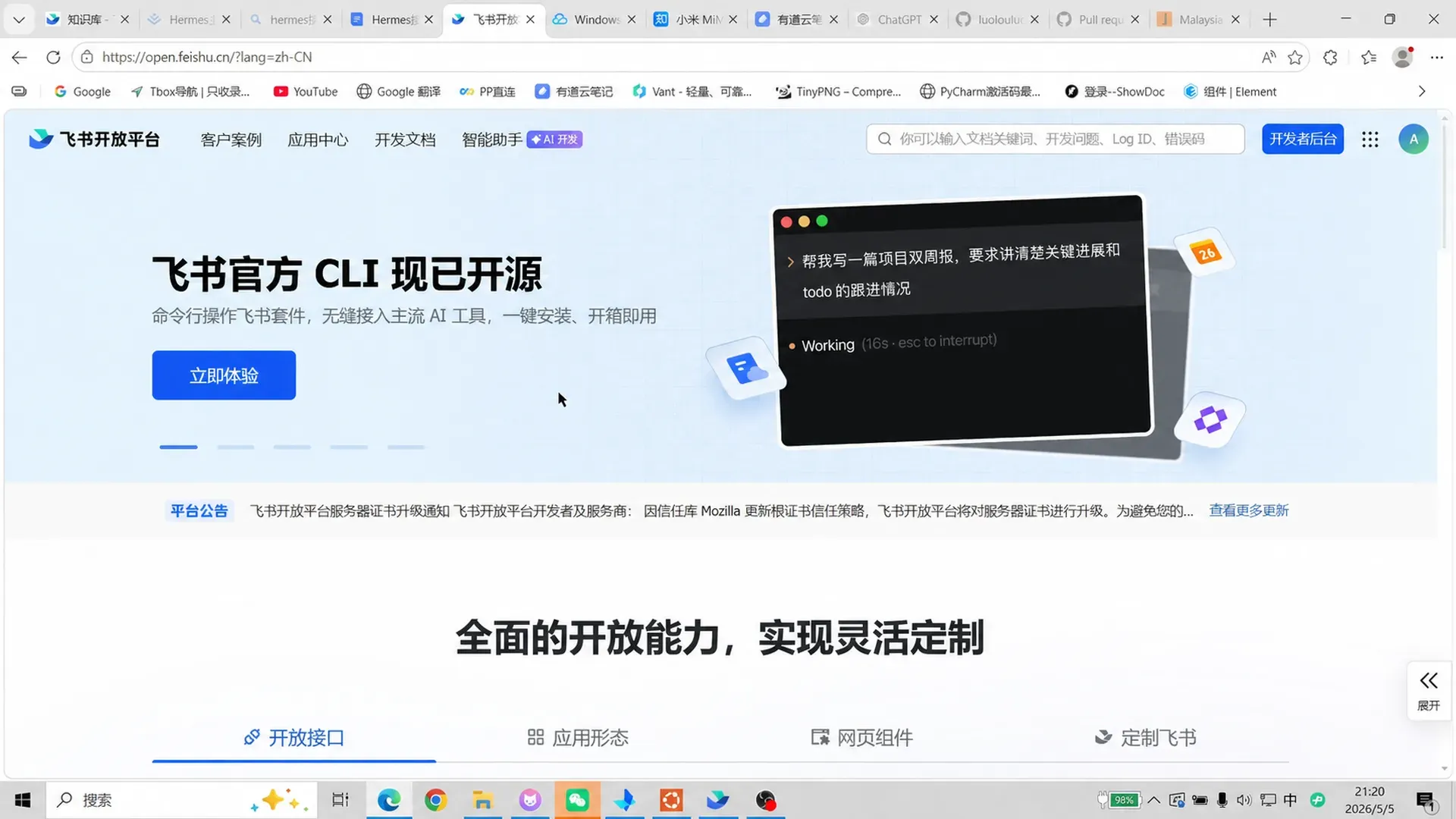The width and height of the screenshot is (1456, 819).
Task: Open the apps grid launcher icon
Action: coord(1370,140)
